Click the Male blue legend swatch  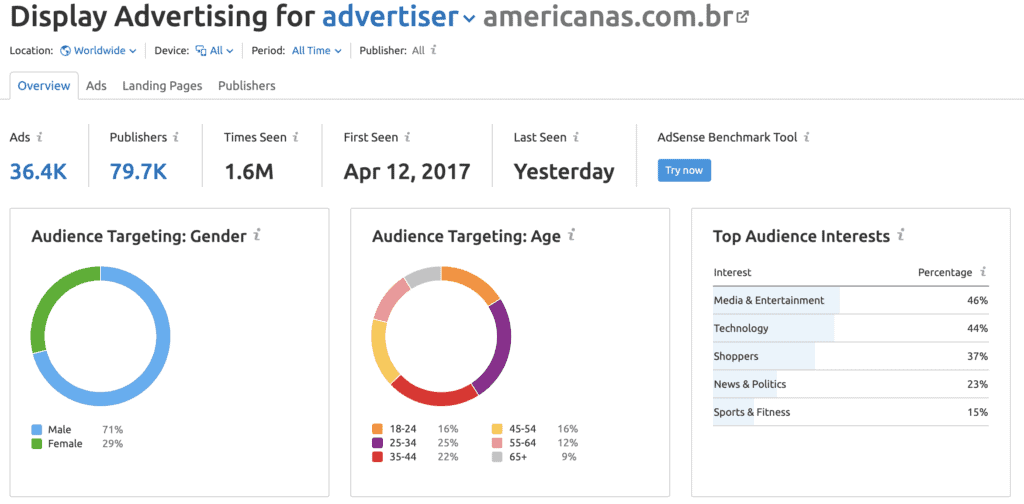[x=37, y=430]
